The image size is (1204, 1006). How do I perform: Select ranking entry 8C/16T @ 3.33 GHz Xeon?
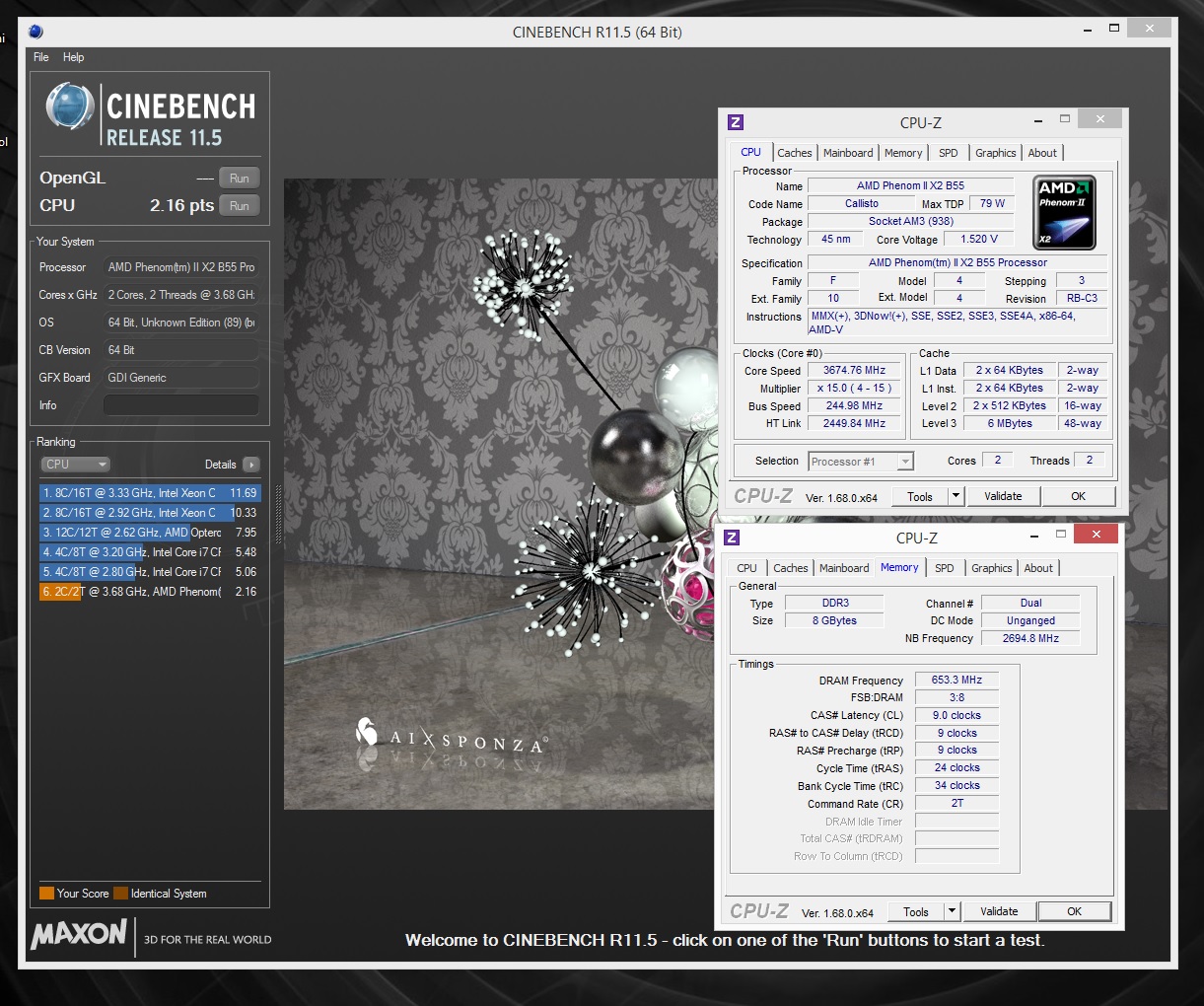pyautogui.click(x=150, y=493)
